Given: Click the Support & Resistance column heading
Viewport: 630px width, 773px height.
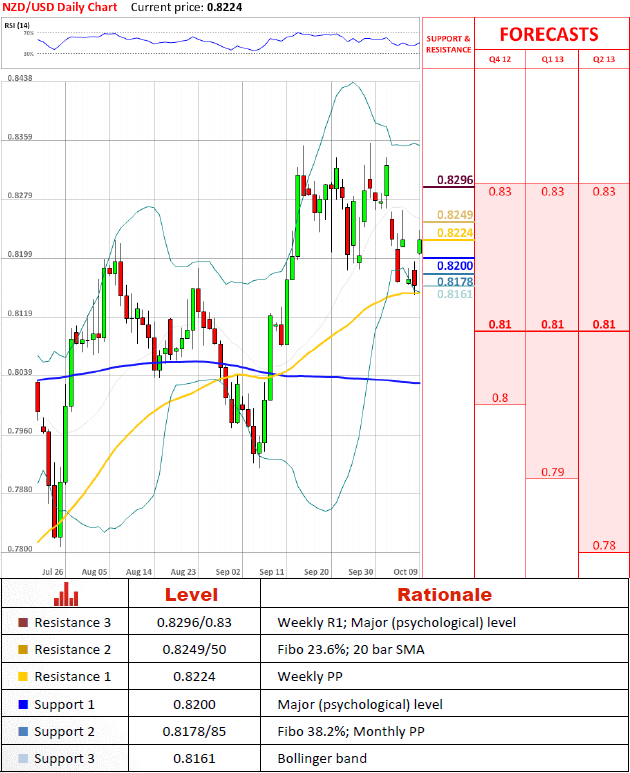Looking at the screenshot, I should point(447,44).
